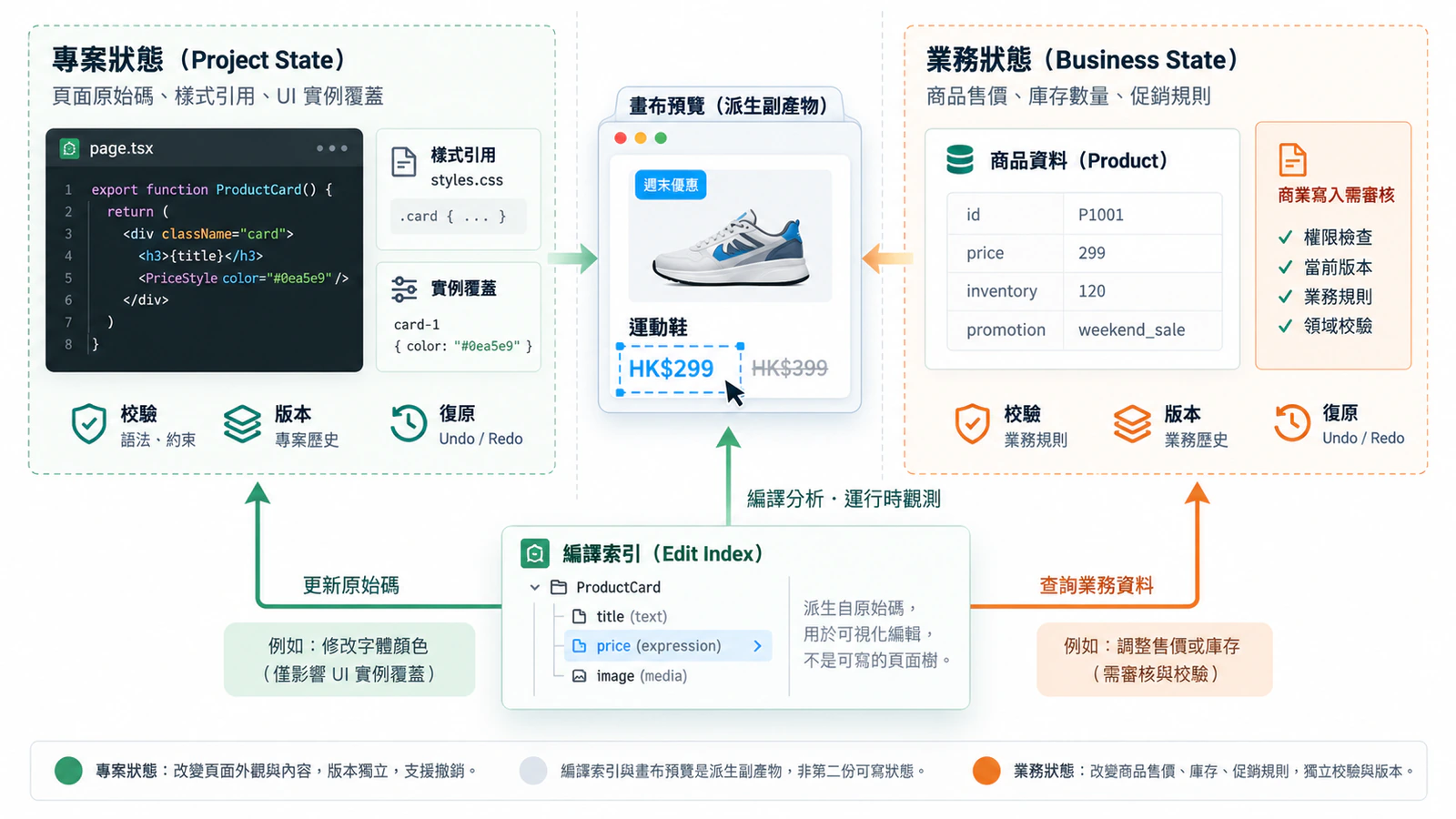Click the 週末優惠 badge on the product
Viewport: 1456px width, 819px height.
click(671, 185)
